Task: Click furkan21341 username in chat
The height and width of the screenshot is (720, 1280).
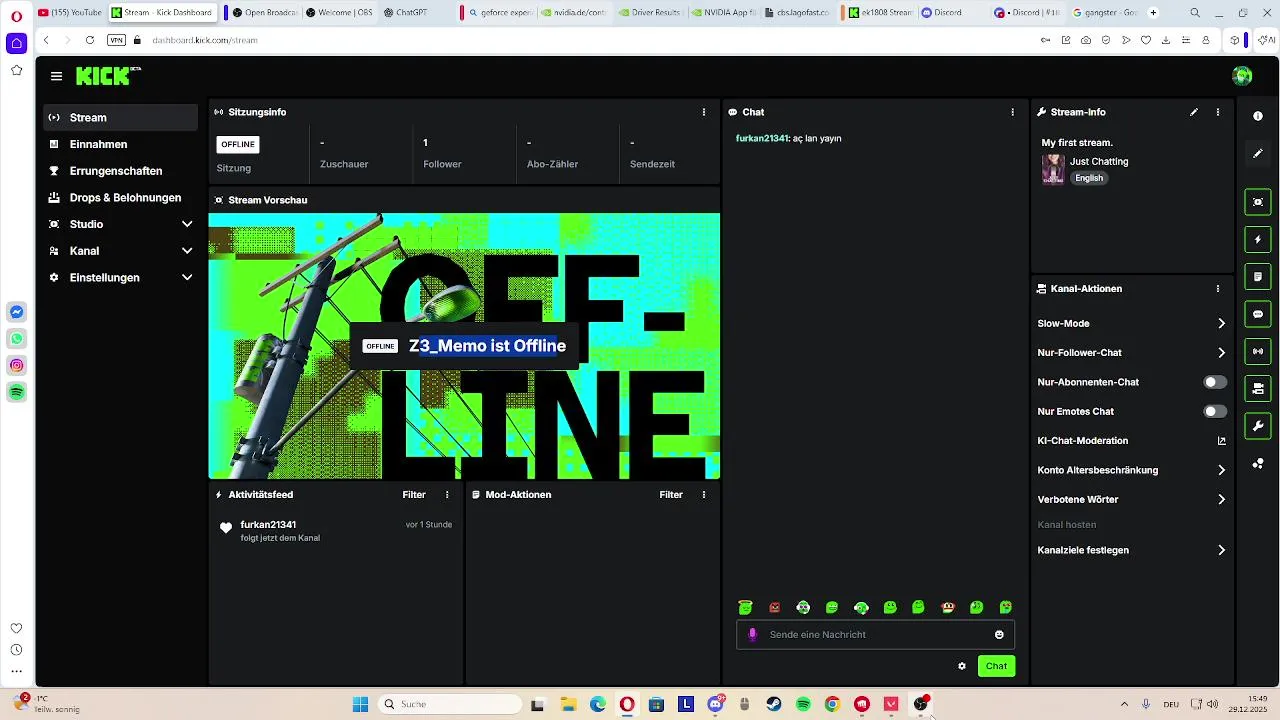Action: (x=762, y=138)
